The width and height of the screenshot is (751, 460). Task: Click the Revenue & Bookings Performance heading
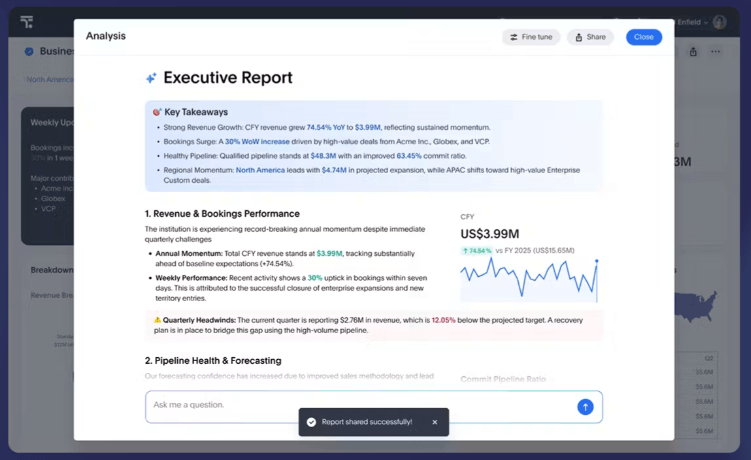[x=222, y=214]
